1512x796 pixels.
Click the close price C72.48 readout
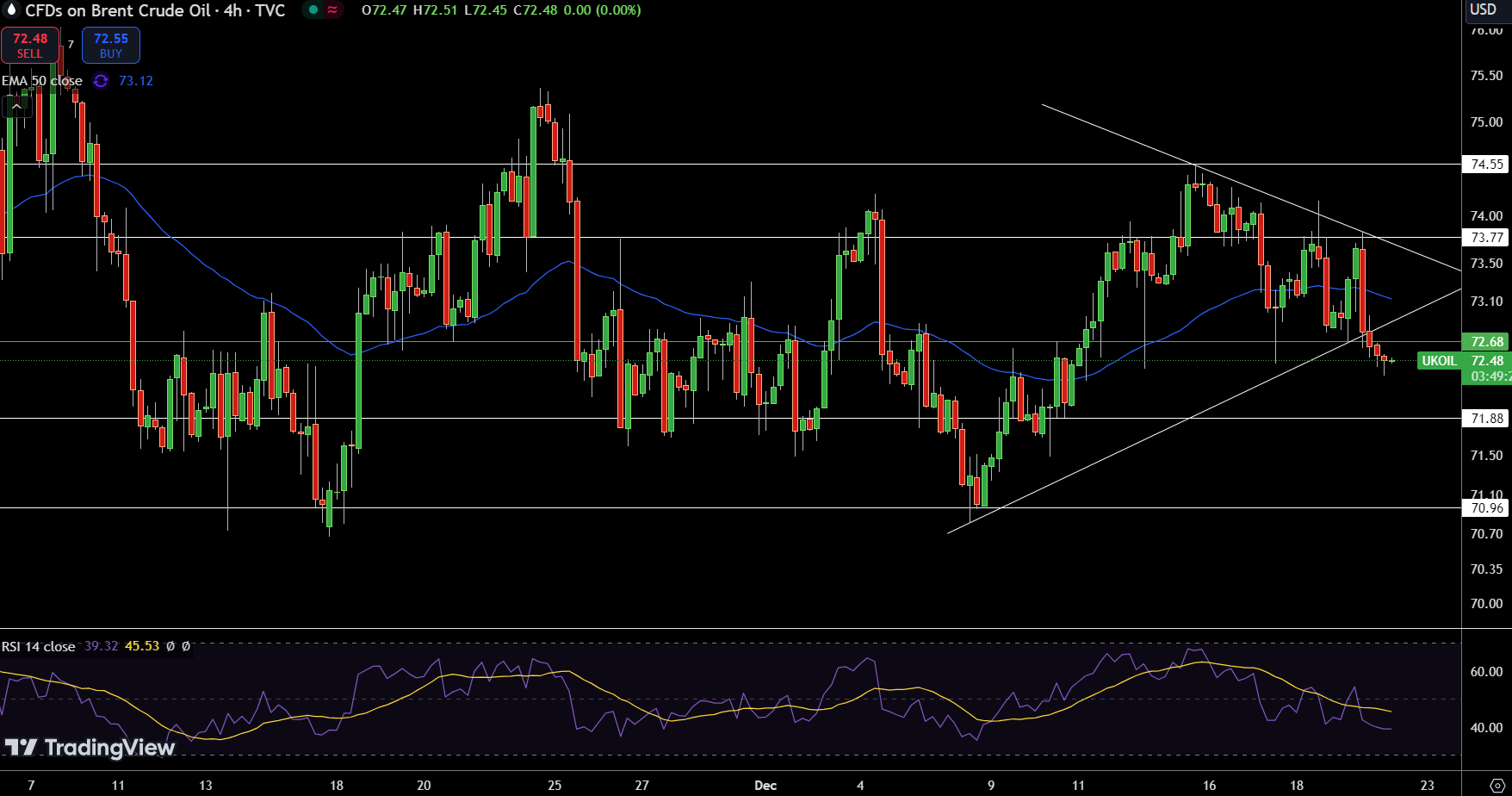pos(536,10)
